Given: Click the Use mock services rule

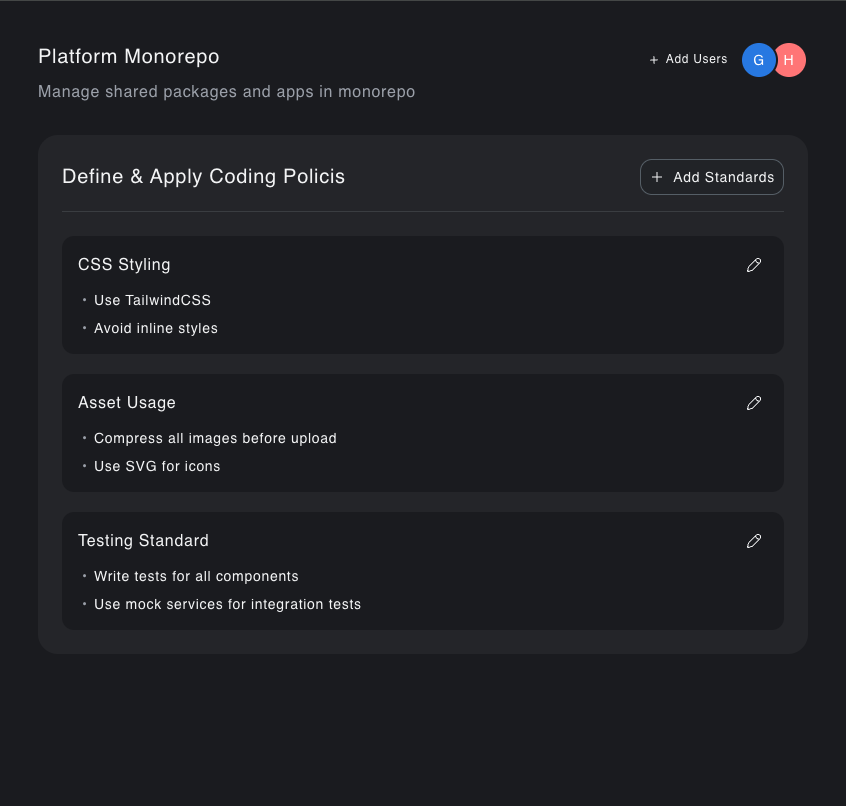Looking at the screenshot, I should [x=227, y=604].
